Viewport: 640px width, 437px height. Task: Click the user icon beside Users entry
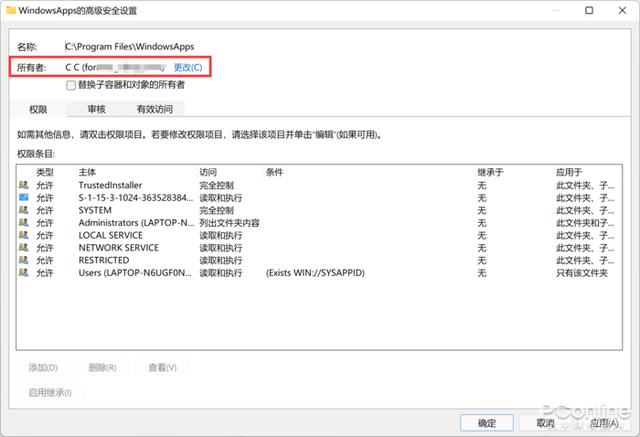point(24,273)
